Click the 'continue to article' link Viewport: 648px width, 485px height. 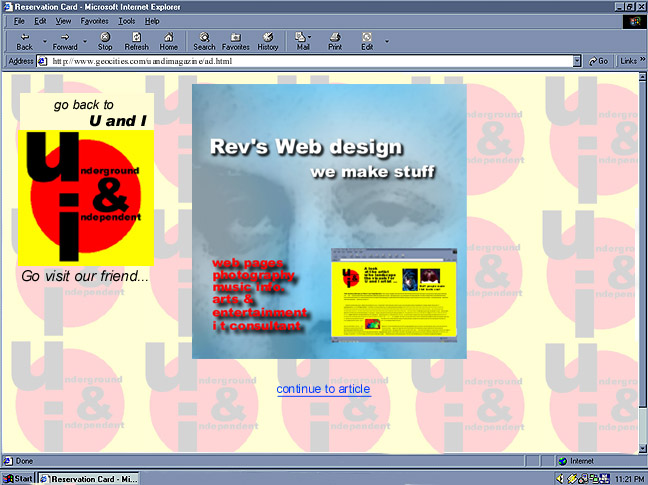[x=323, y=389]
